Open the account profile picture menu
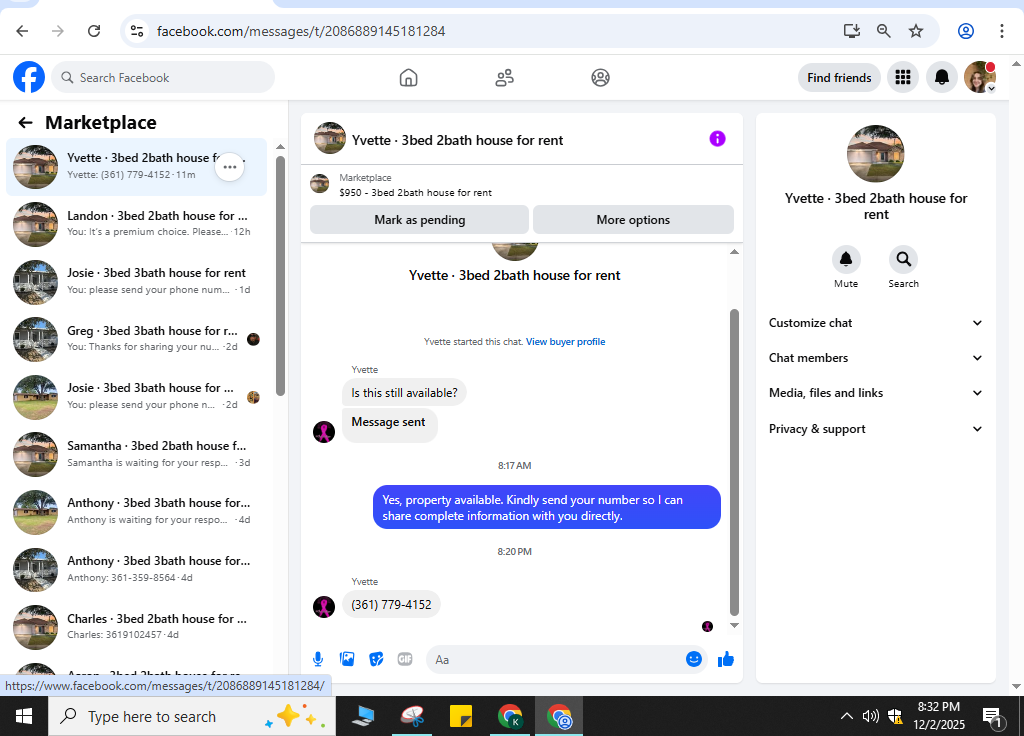This screenshot has width=1024, height=736. pyautogui.click(x=979, y=77)
